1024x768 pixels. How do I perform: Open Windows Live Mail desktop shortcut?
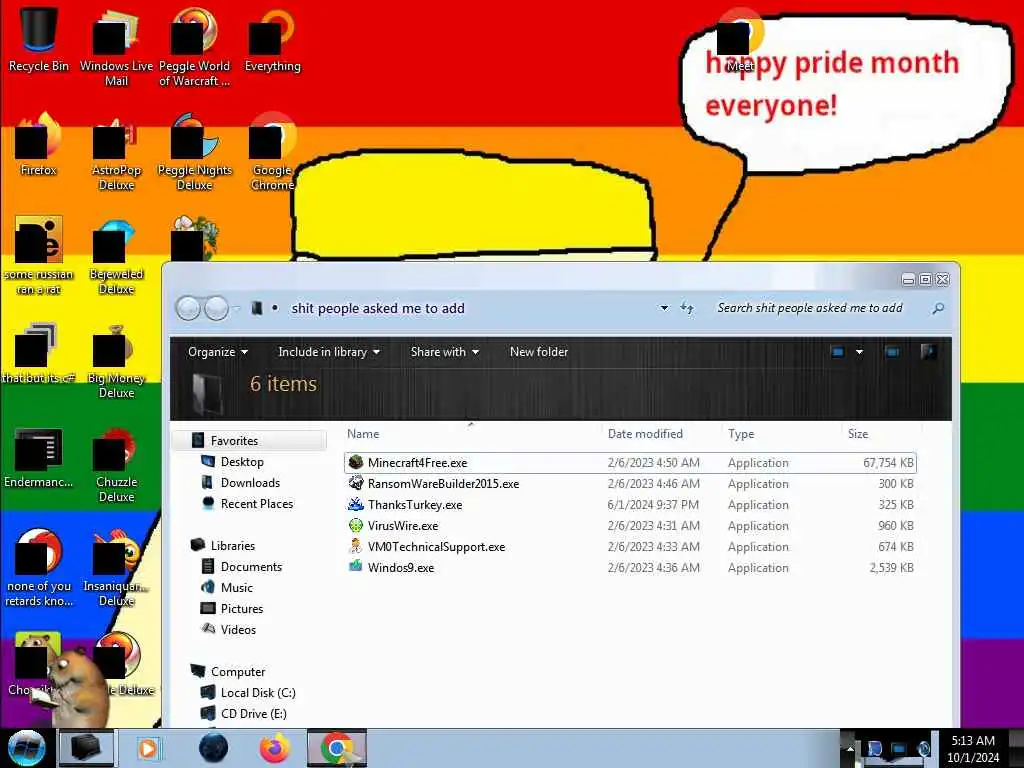[116, 47]
